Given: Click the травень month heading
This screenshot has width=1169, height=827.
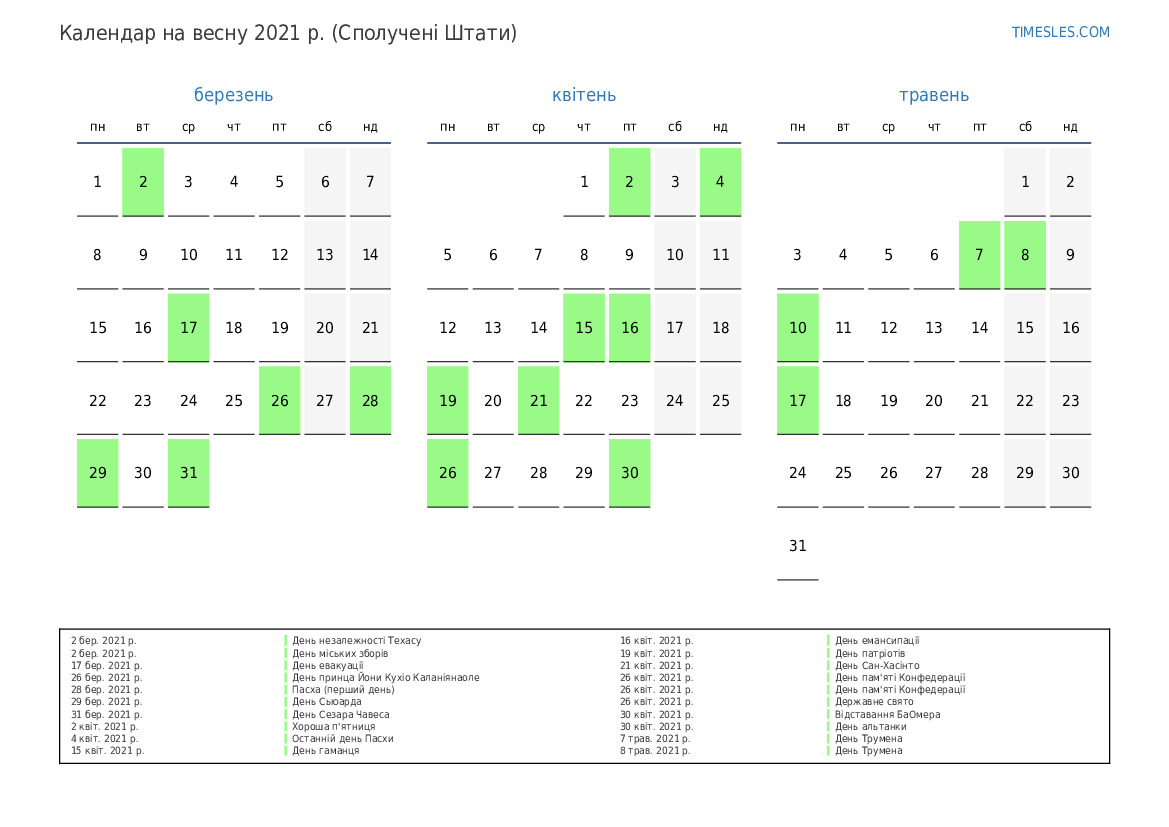Looking at the screenshot, I should (x=933, y=95).
